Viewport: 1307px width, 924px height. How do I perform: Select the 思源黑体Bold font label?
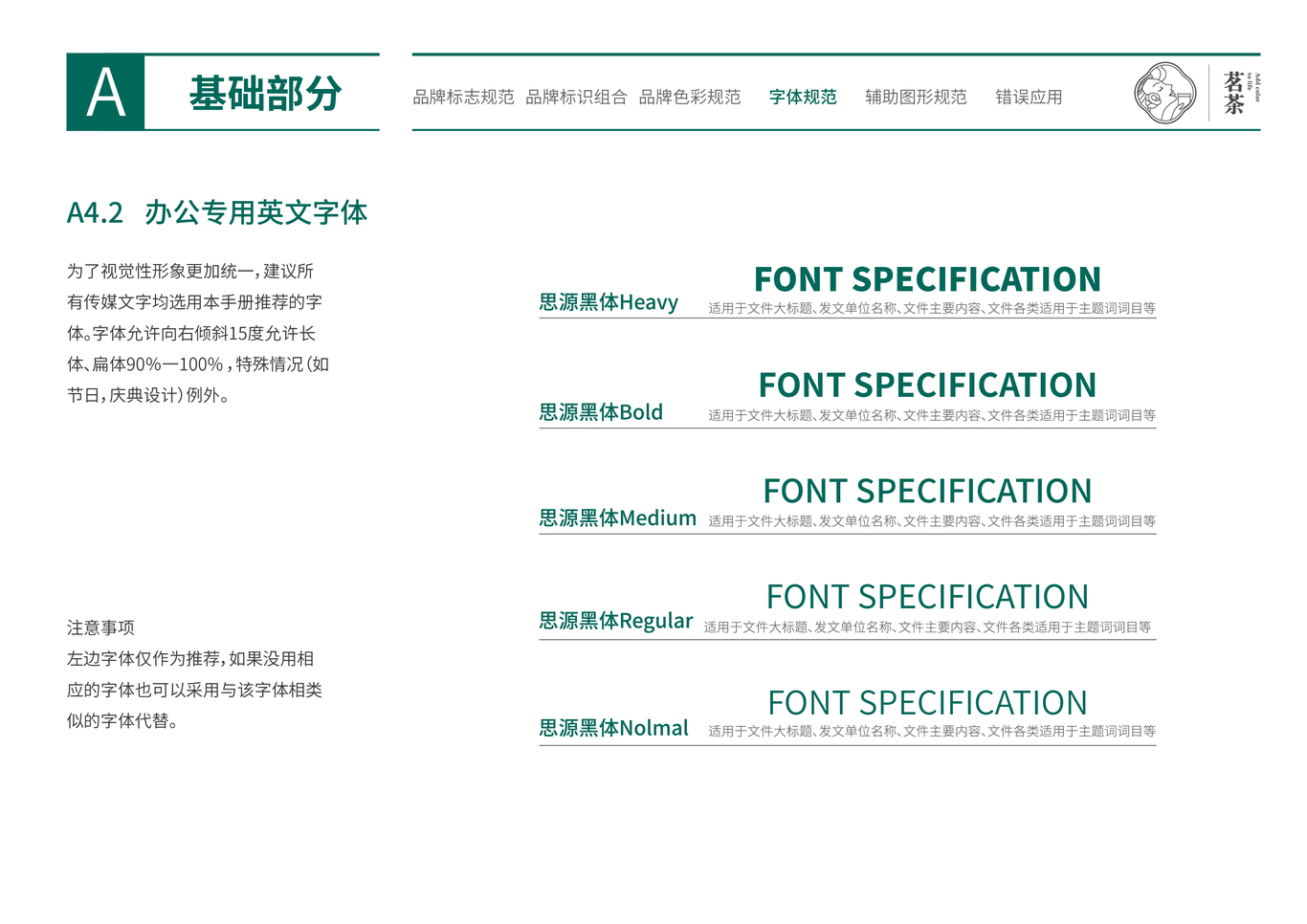coord(601,412)
